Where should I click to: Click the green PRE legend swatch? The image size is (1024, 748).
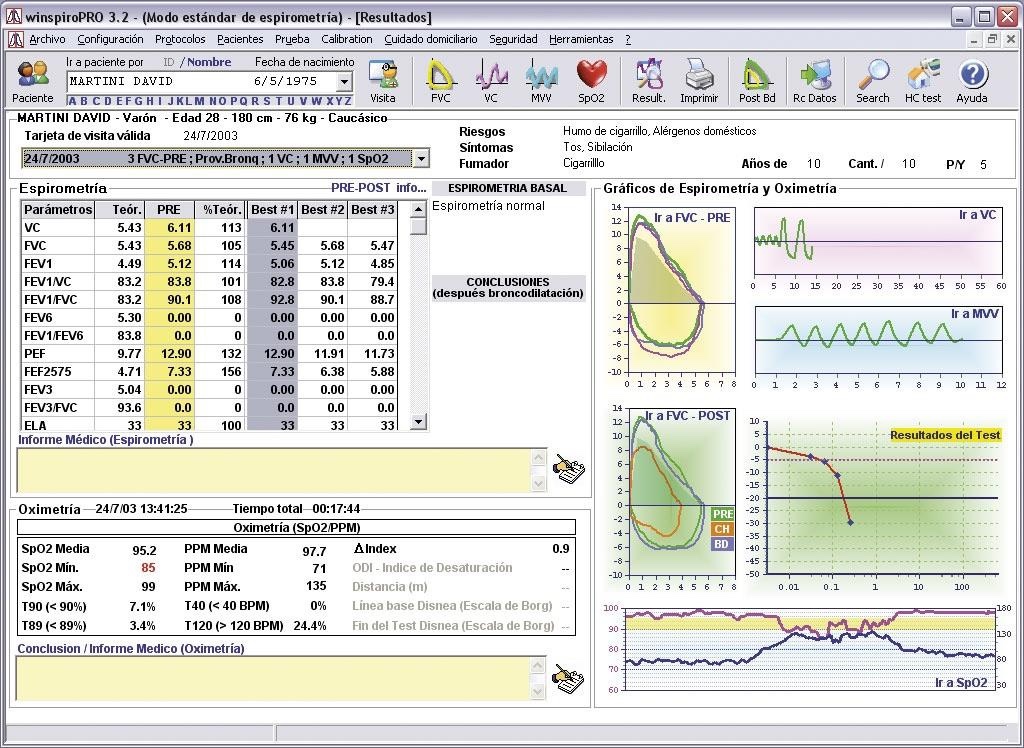click(x=722, y=514)
